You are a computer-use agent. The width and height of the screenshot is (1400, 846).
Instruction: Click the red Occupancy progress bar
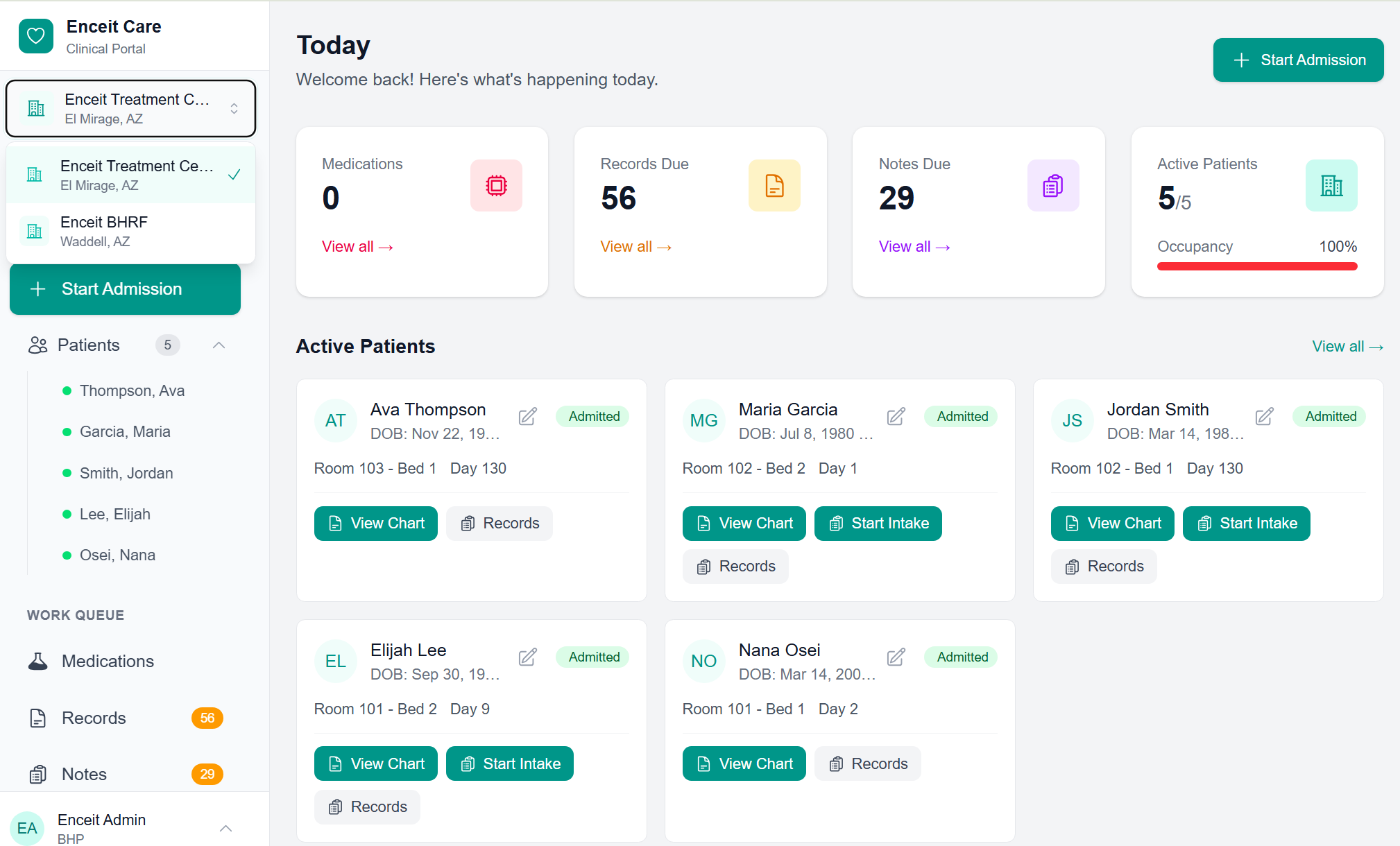[x=1257, y=266]
